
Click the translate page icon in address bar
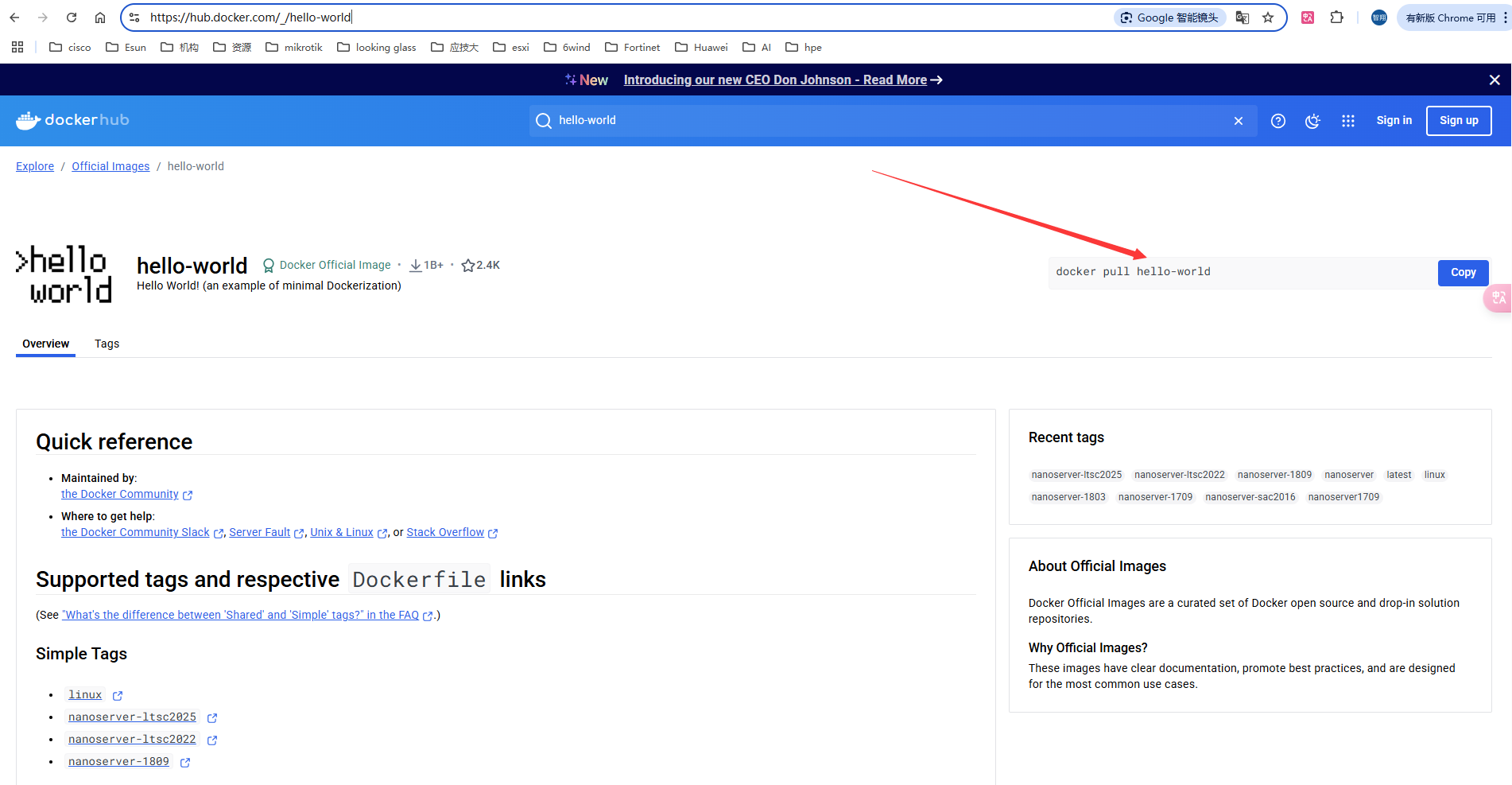click(x=1242, y=17)
